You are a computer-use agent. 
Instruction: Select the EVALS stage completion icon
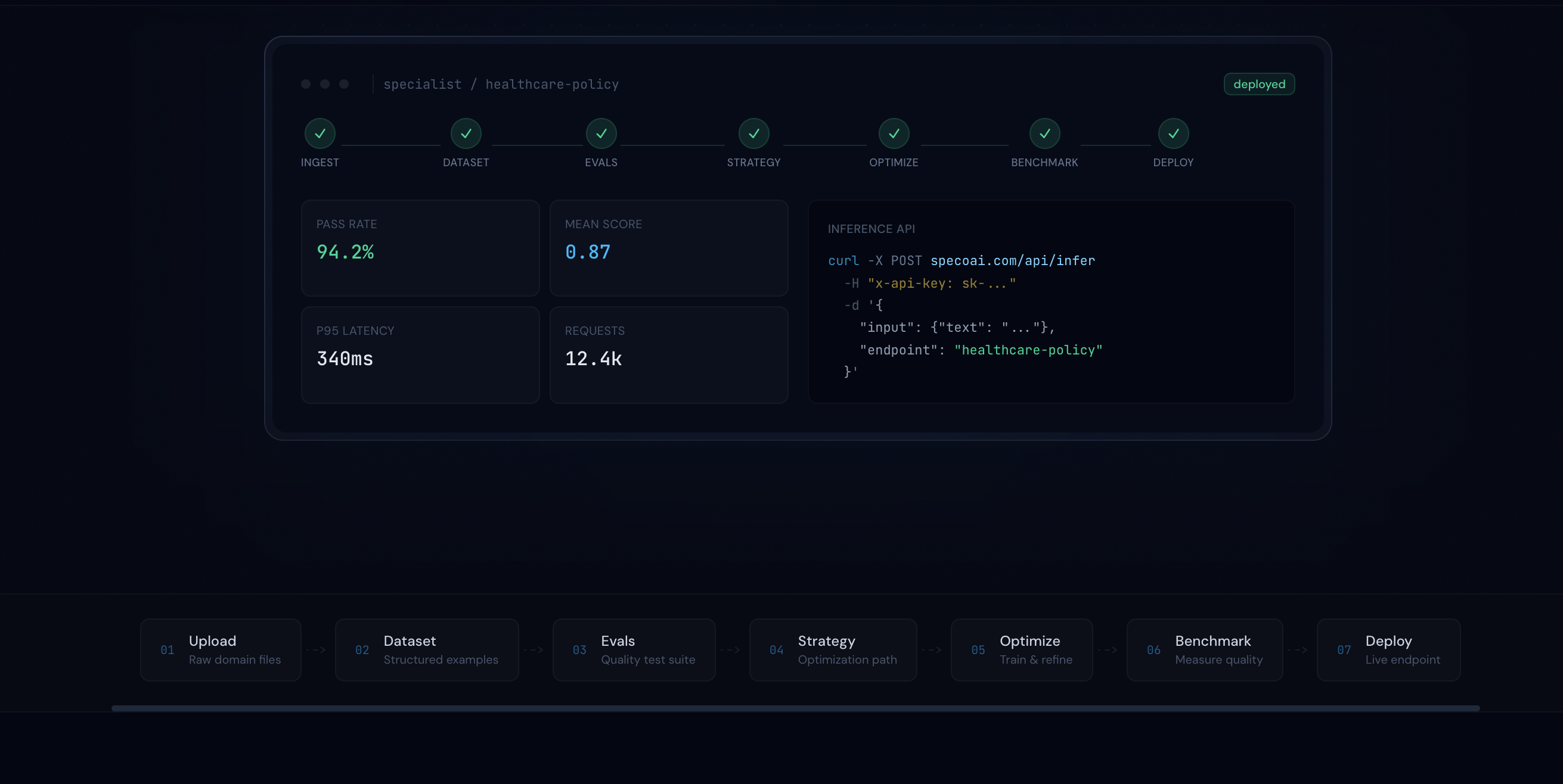pos(601,133)
